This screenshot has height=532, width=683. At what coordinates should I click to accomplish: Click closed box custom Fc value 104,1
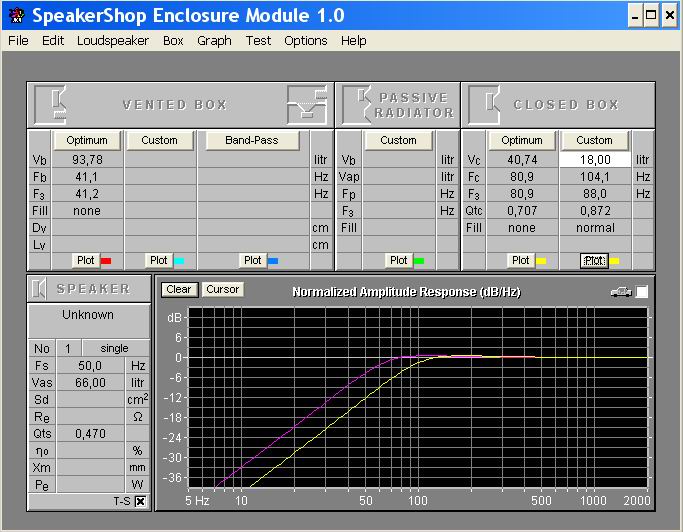pyautogui.click(x=595, y=176)
